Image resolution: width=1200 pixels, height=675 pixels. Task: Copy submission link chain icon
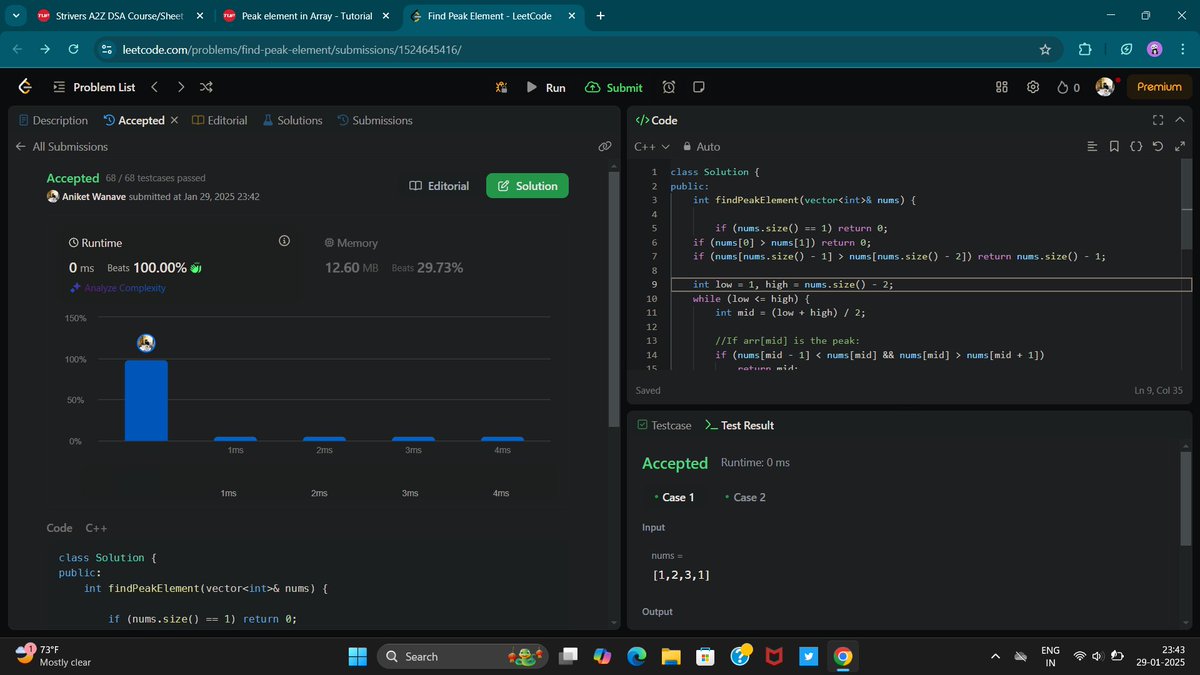(605, 146)
